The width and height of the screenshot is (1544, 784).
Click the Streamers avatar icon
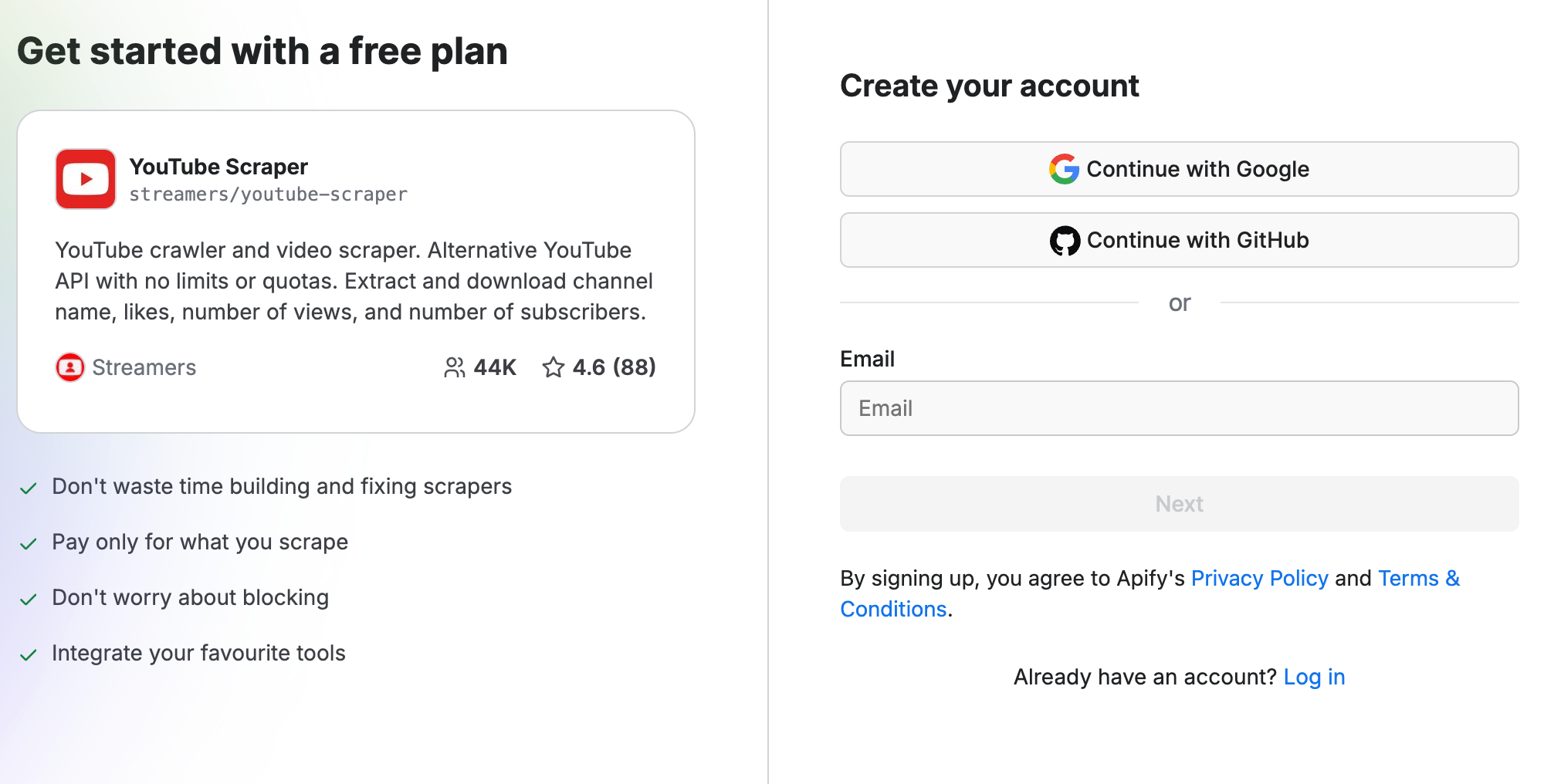tap(70, 367)
